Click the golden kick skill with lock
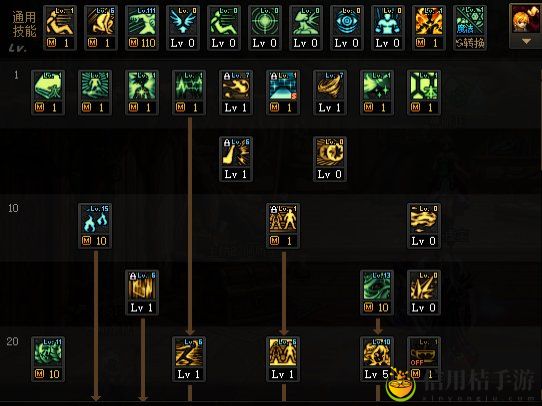Screen dimensions: 542x406 (236, 159)
